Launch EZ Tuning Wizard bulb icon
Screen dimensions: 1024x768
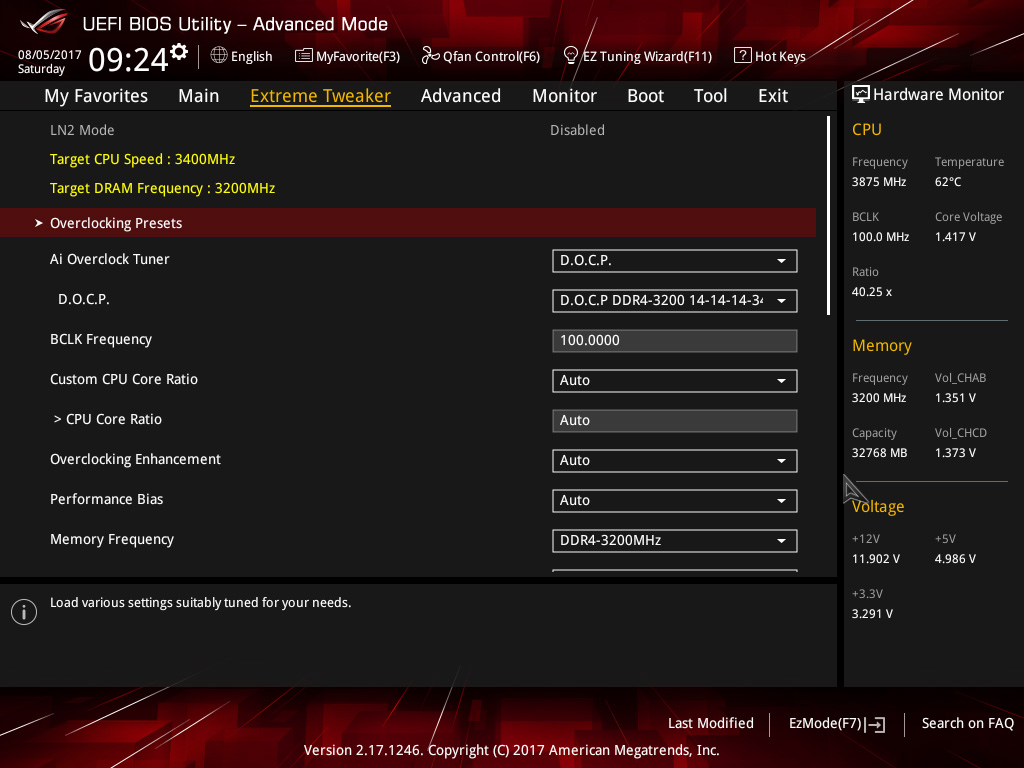tap(571, 56)
